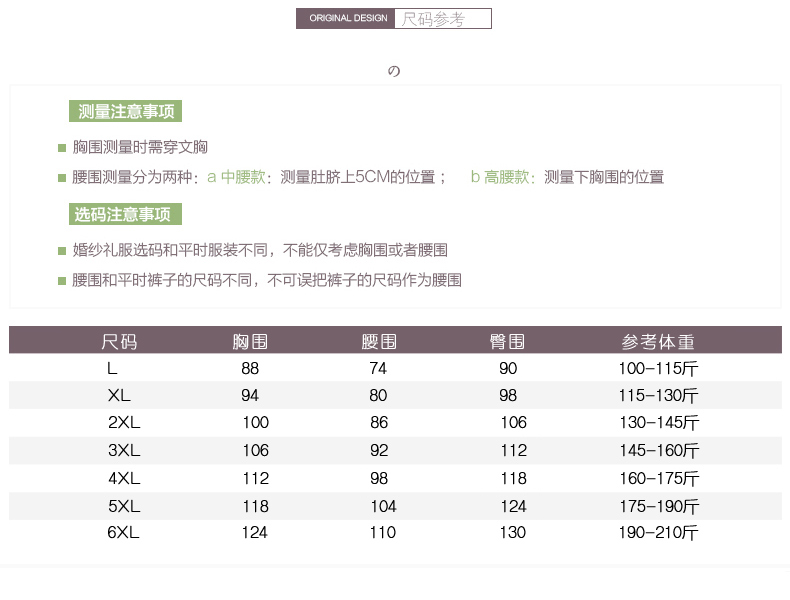Click waist value 92 in 3XL row
The width and height of the screenshot is (790, 600).
[x=379, y=450]
